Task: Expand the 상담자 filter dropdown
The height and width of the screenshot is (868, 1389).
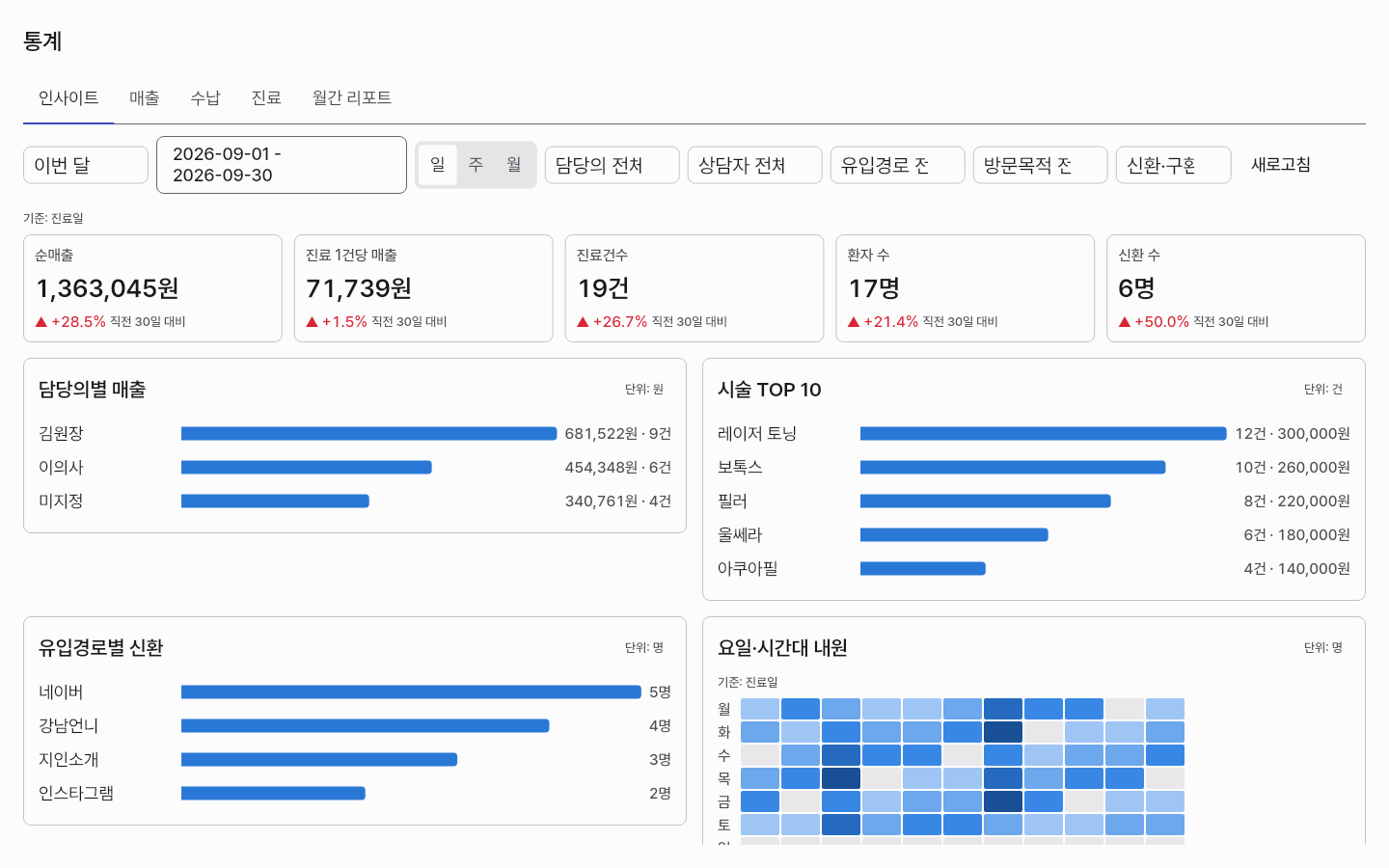Action: [x=755, y=165]
